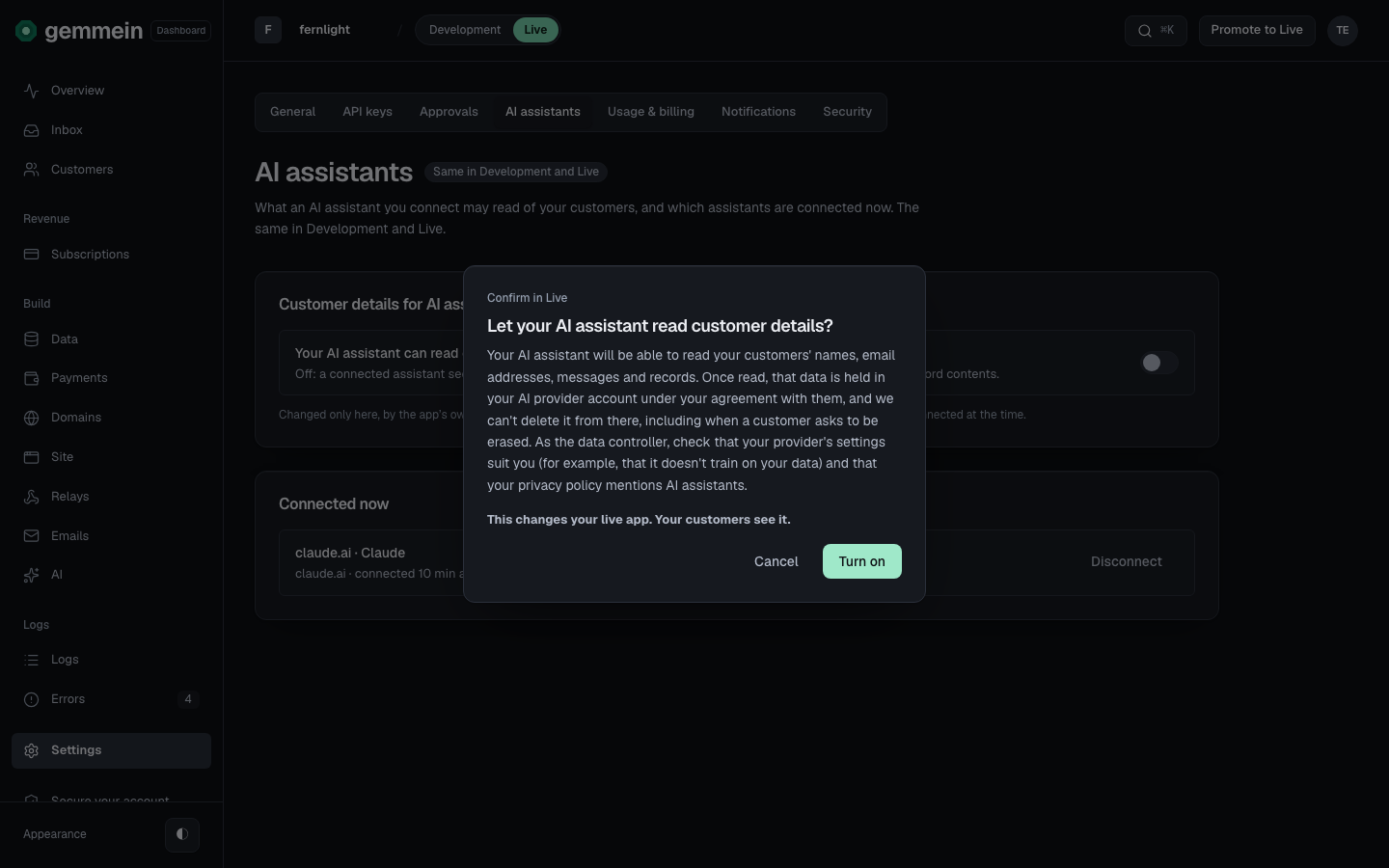
Task: Click the AI assistants page heading
Action: (334, 173)
